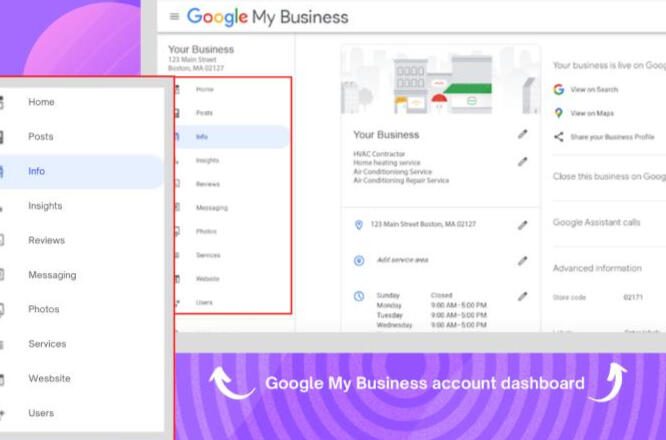Click Tuesday 9:00 AM-5:00 PM row
The image size is (666, 440).
432,315
